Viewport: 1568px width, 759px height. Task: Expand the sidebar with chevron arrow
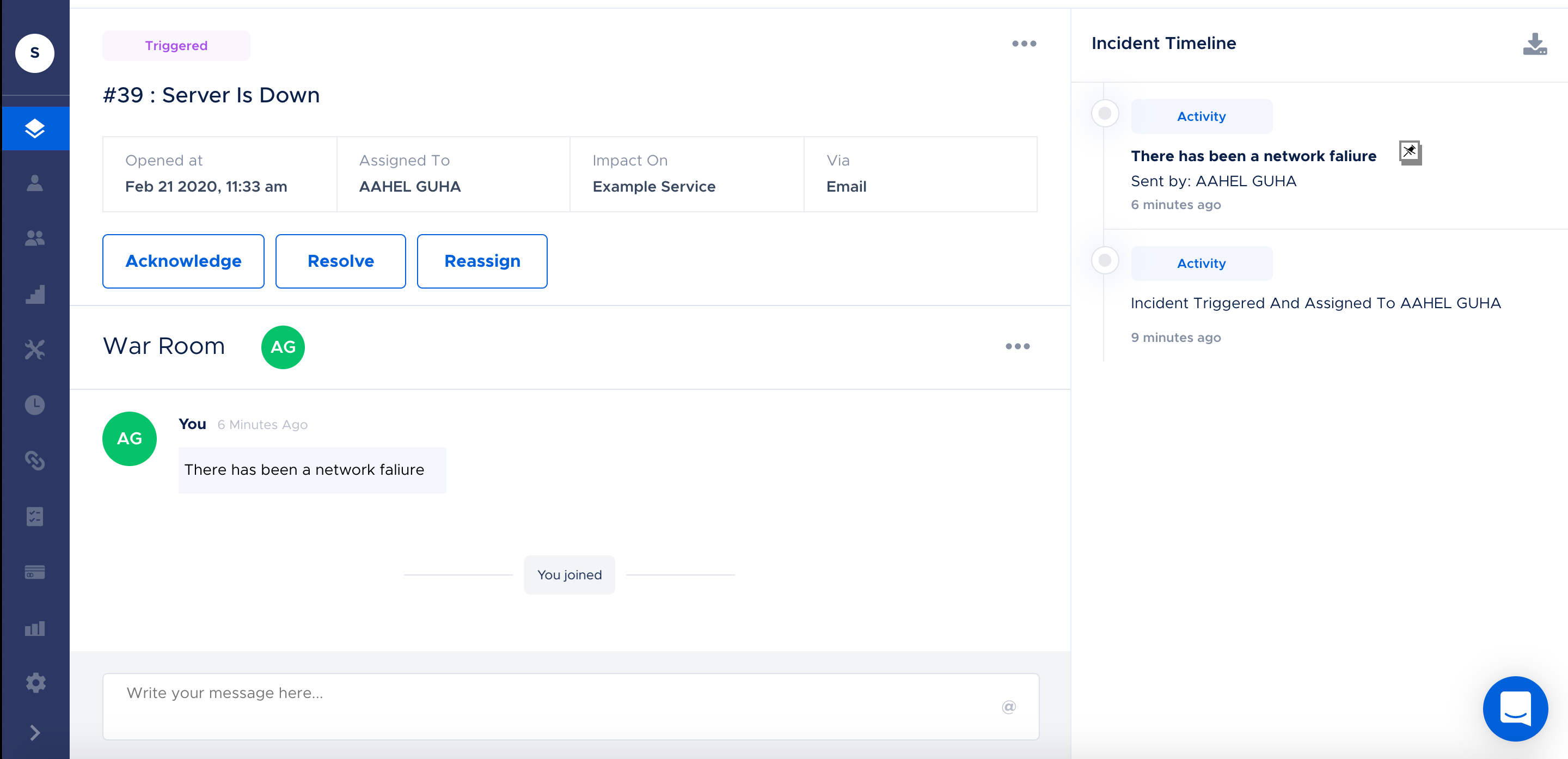35,732
